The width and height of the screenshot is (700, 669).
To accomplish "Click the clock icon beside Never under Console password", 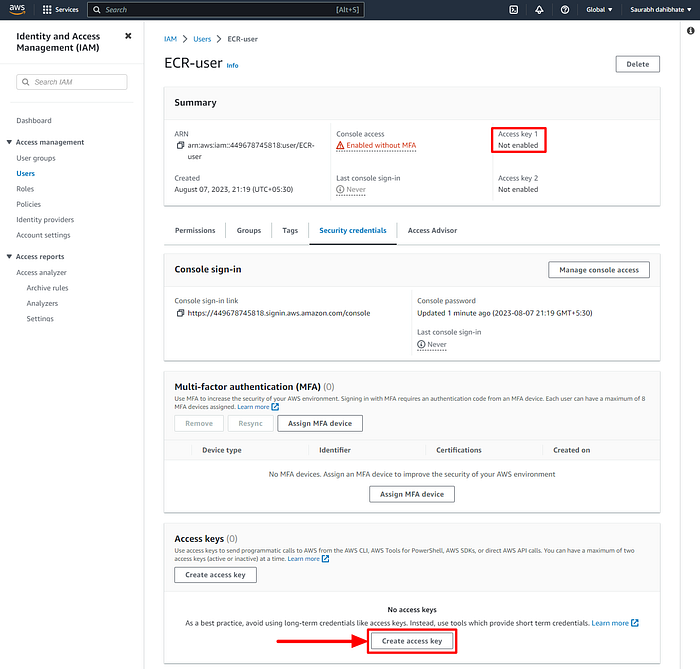I will click(x=421, y=344).
